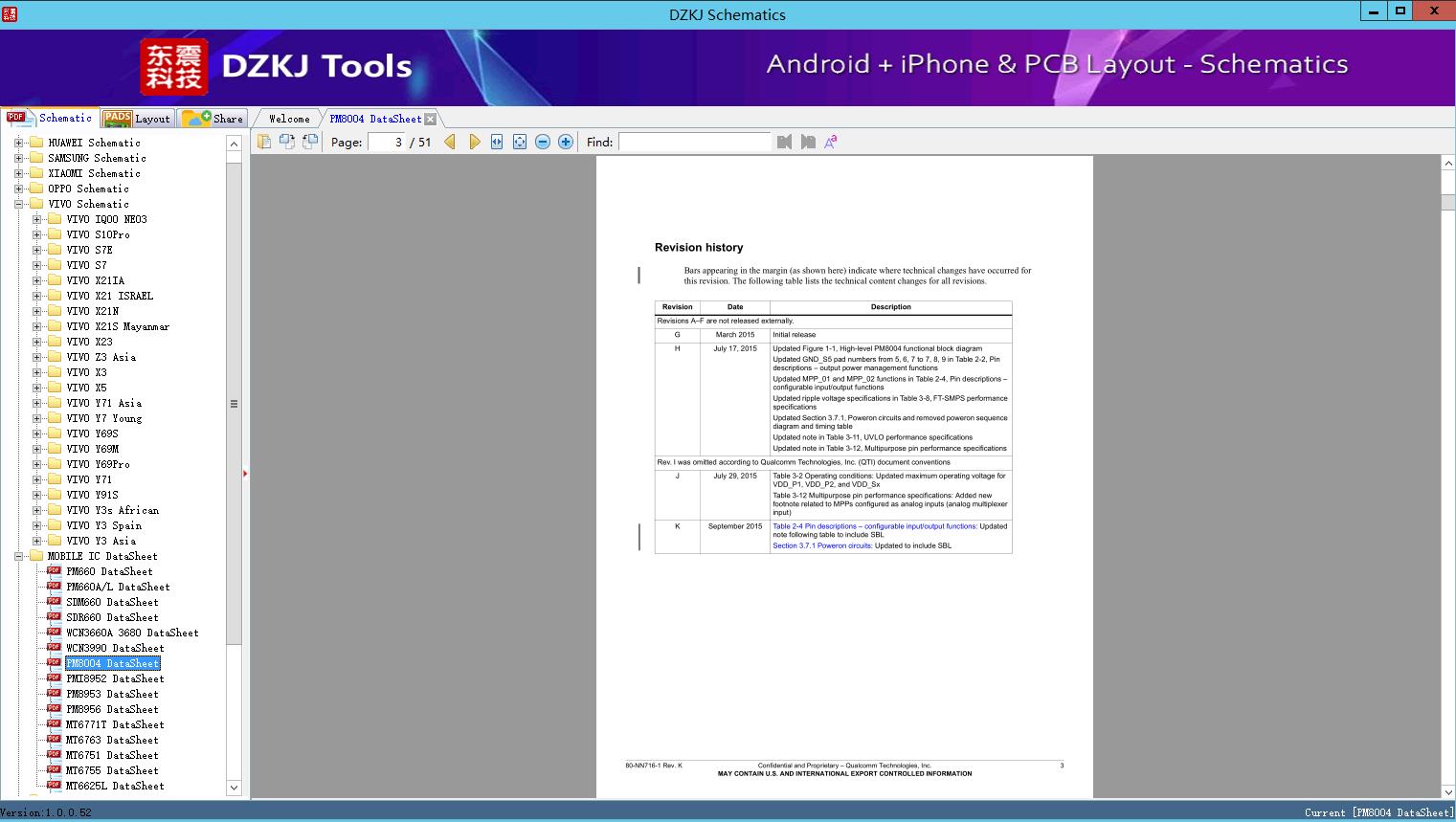Zoom in with the plus icon
This screenshot has height=822, width=1456.
(566, 142)
